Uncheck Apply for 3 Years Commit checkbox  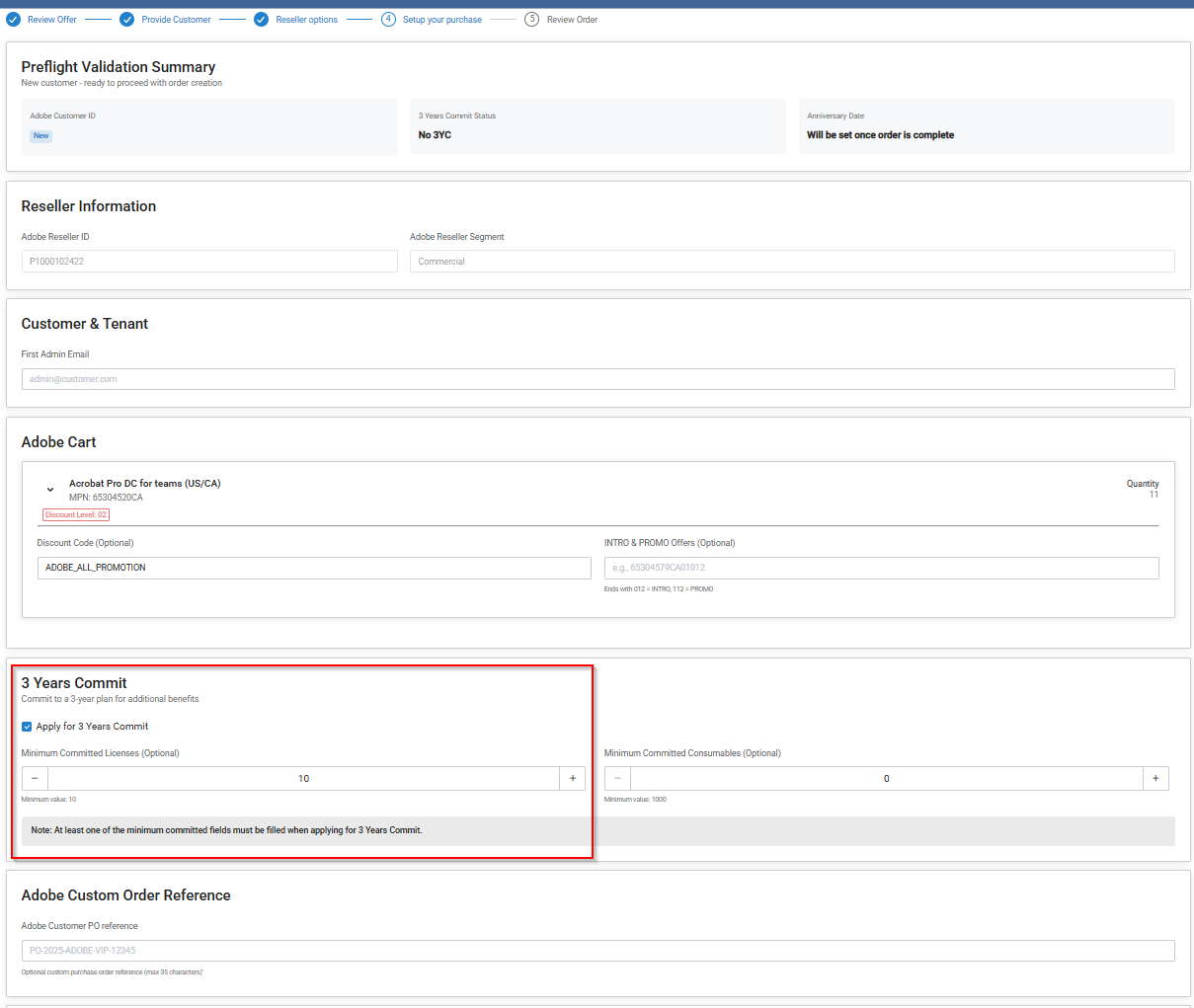click(x=27, y=727)
